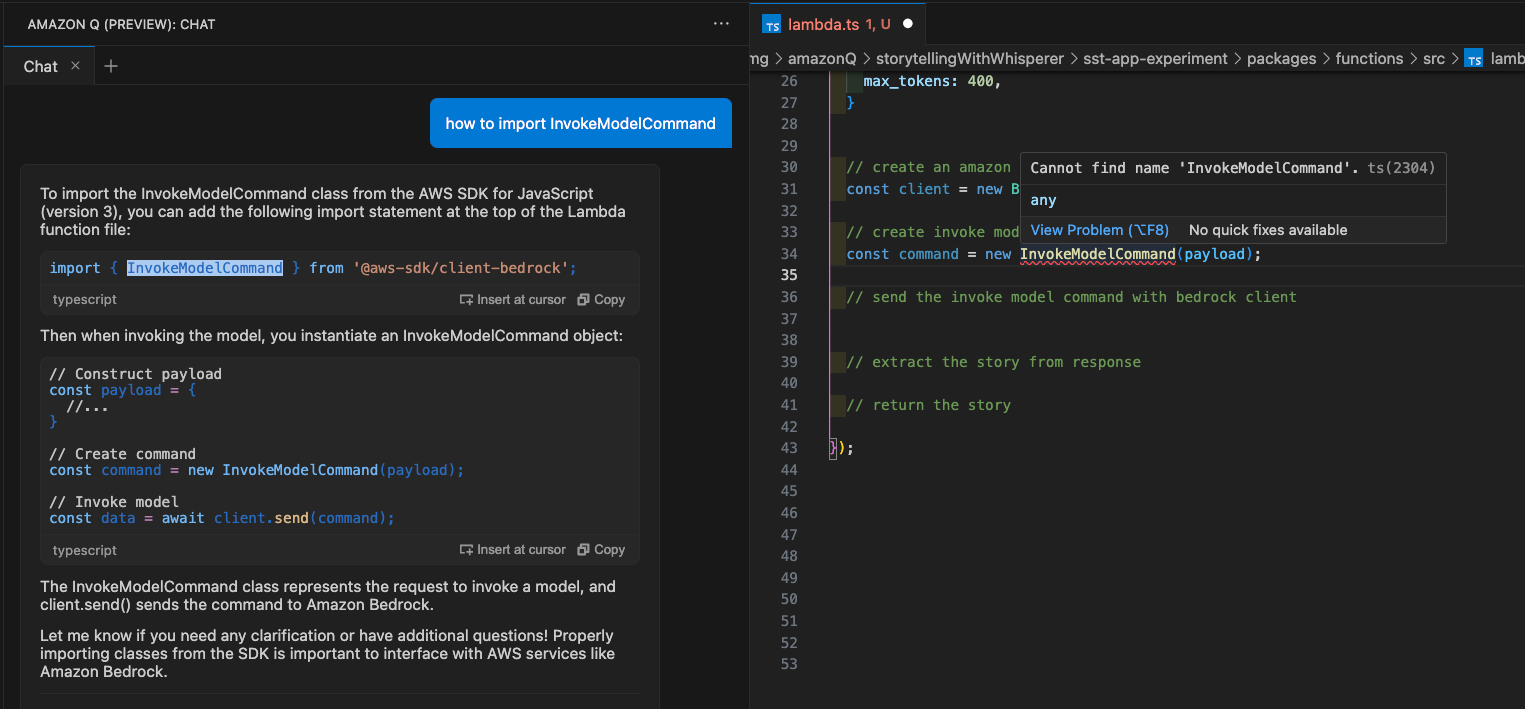Click line number 35 in gutter
The width and height of the screenshot is (1525, 709).
[x=789, y=275]
